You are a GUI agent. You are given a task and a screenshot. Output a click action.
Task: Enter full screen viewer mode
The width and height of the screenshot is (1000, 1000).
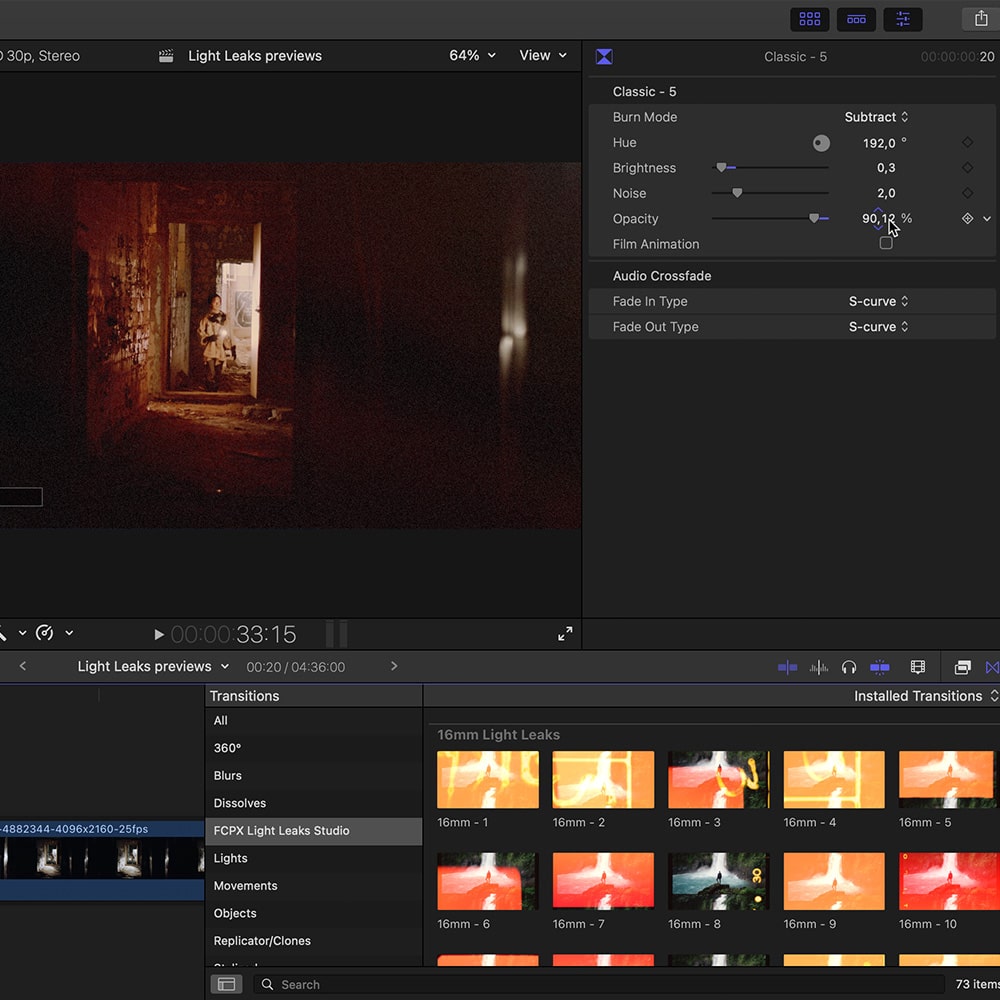tap(565, 634)
